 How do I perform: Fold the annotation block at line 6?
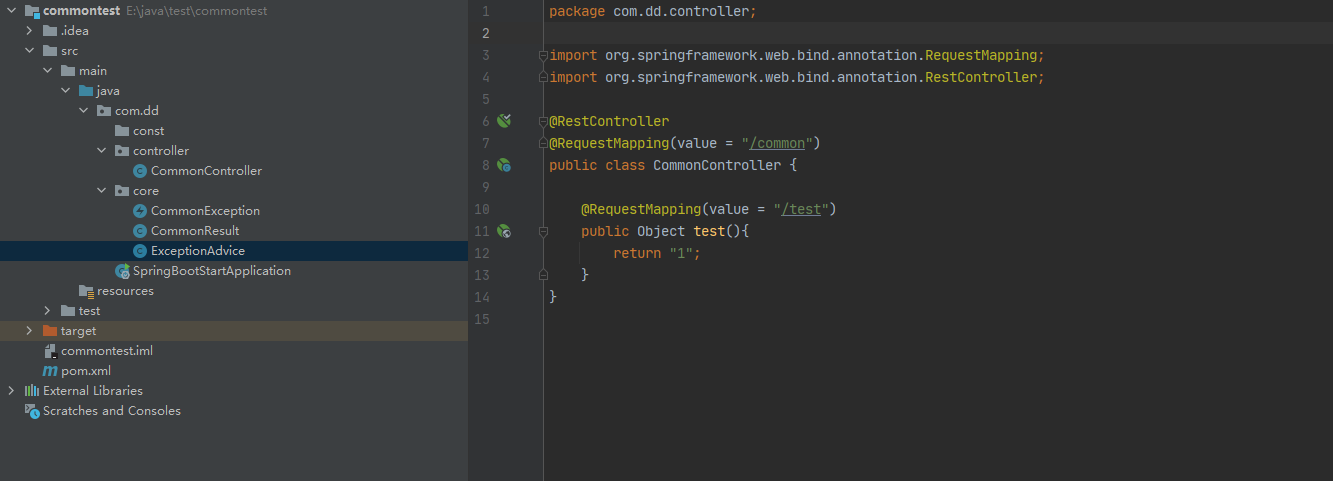[543, 121]
